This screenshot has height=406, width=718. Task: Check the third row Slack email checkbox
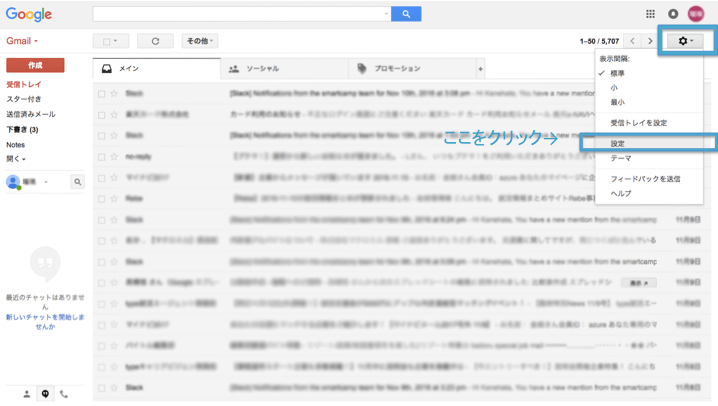pos(101,136)
